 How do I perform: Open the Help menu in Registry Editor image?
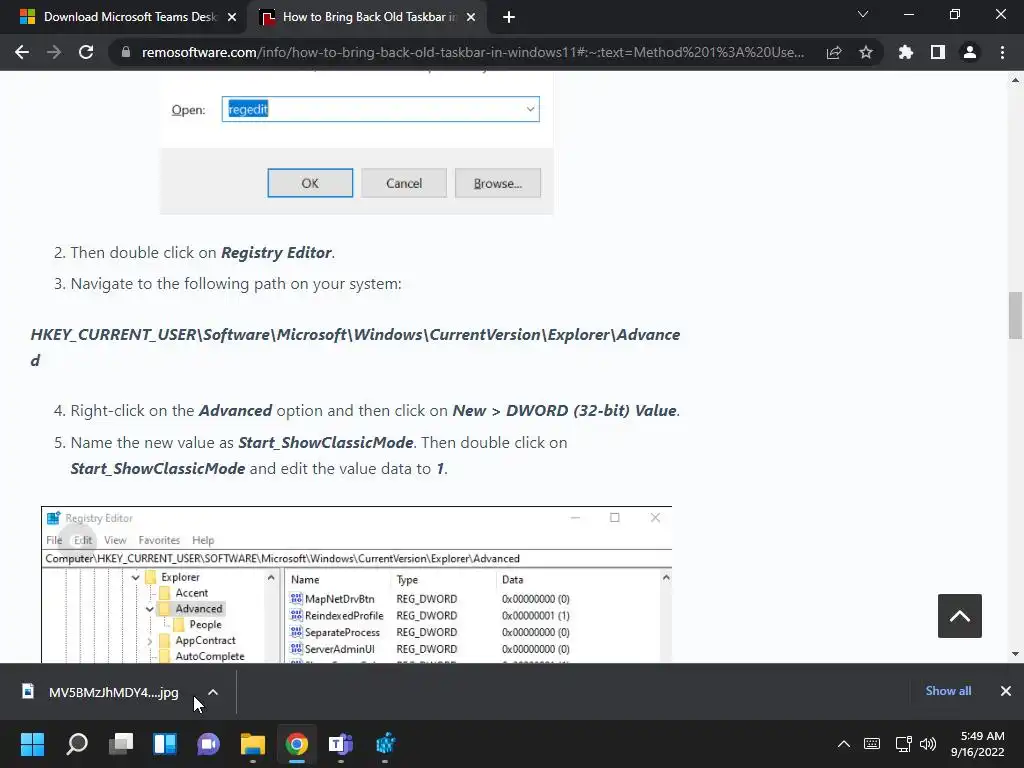(203, 540)
